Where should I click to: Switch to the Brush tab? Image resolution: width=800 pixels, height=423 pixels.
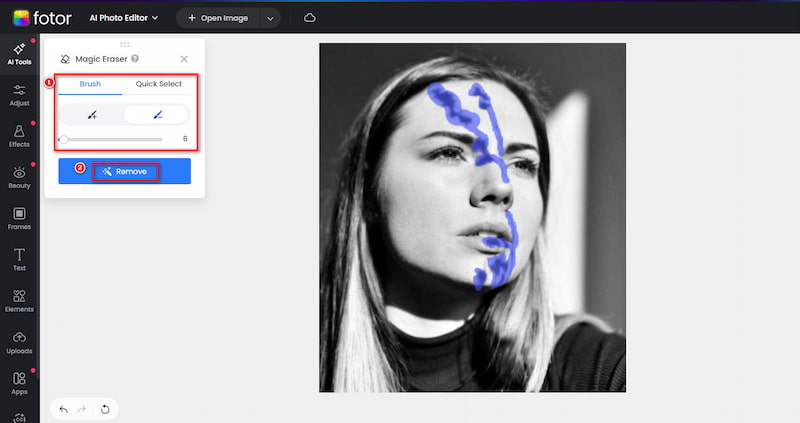90,84
